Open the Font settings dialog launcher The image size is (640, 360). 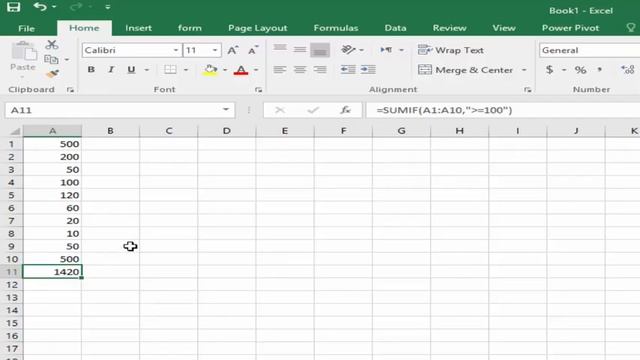pyautogui.click(x=258, y=90)
